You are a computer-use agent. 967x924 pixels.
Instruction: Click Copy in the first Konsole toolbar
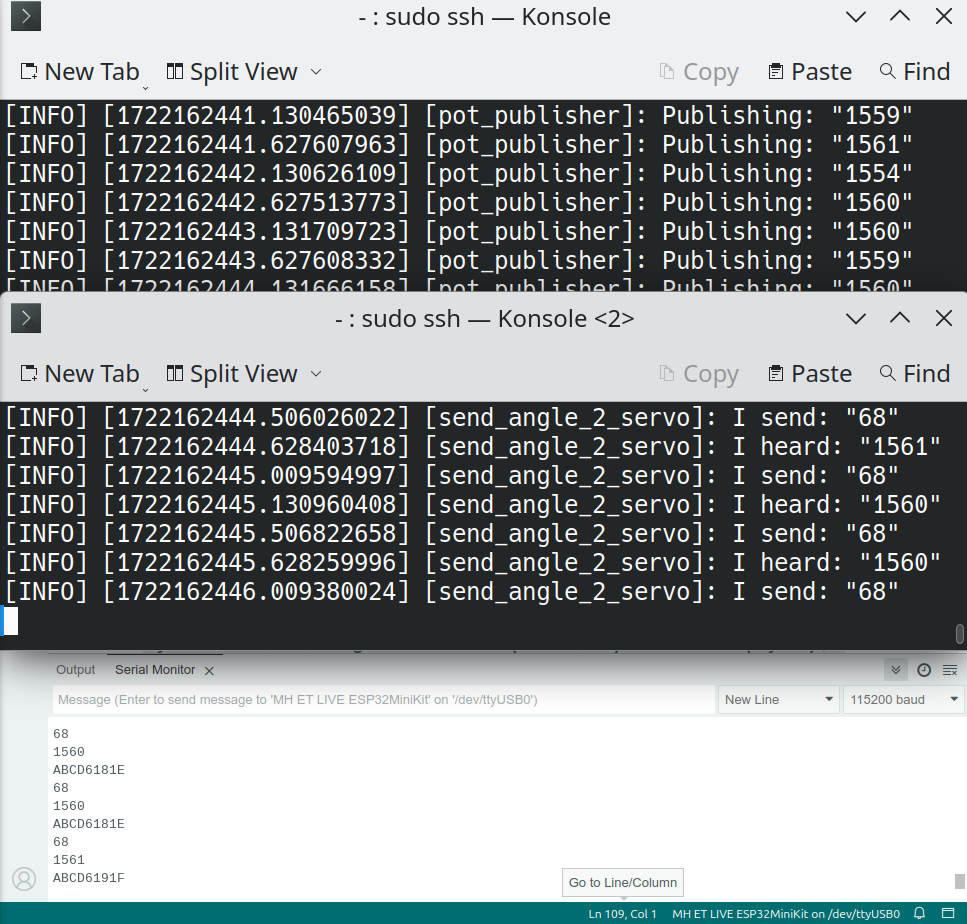(699, 72)
